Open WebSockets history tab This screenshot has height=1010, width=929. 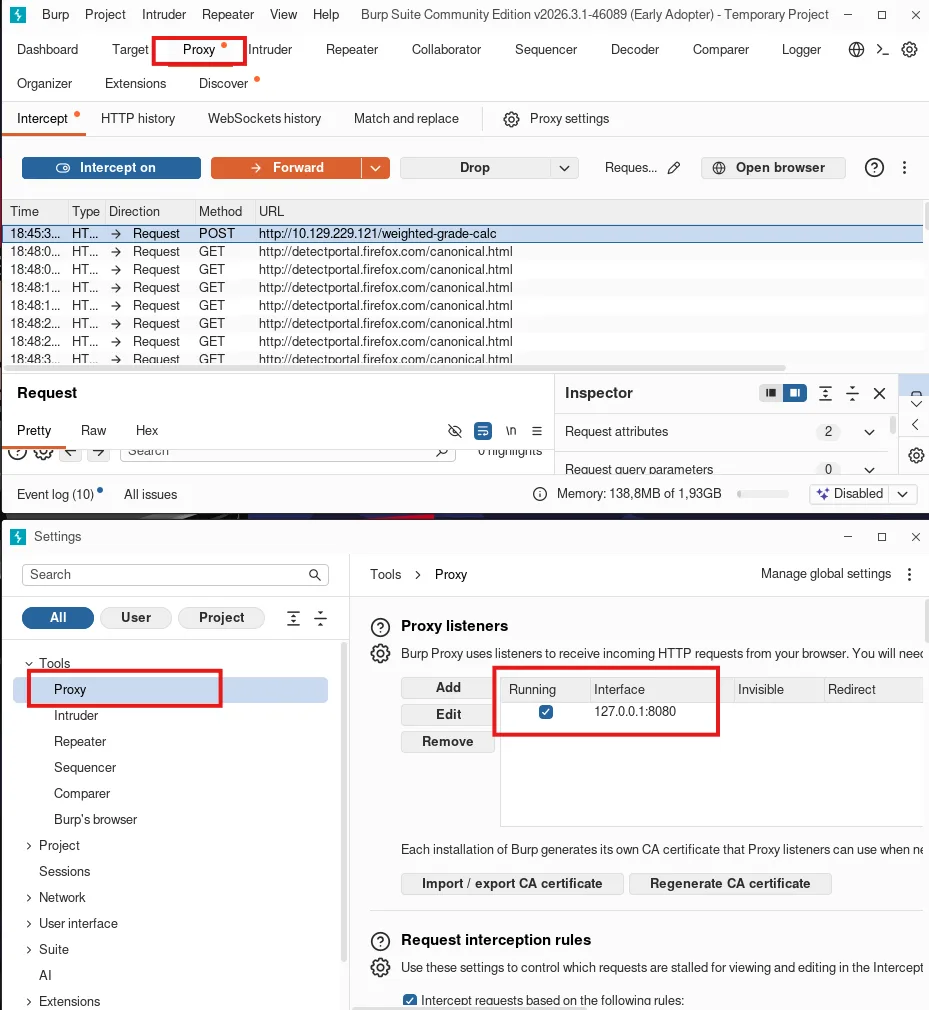[264, 119]
